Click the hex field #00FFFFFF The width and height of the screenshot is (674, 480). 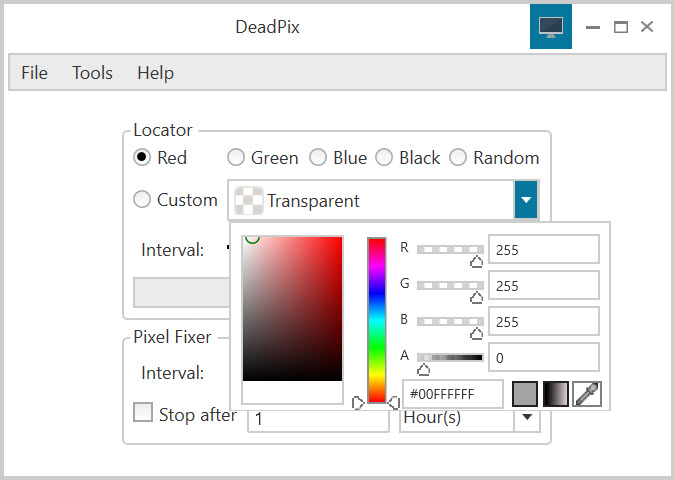pos(453,394)
